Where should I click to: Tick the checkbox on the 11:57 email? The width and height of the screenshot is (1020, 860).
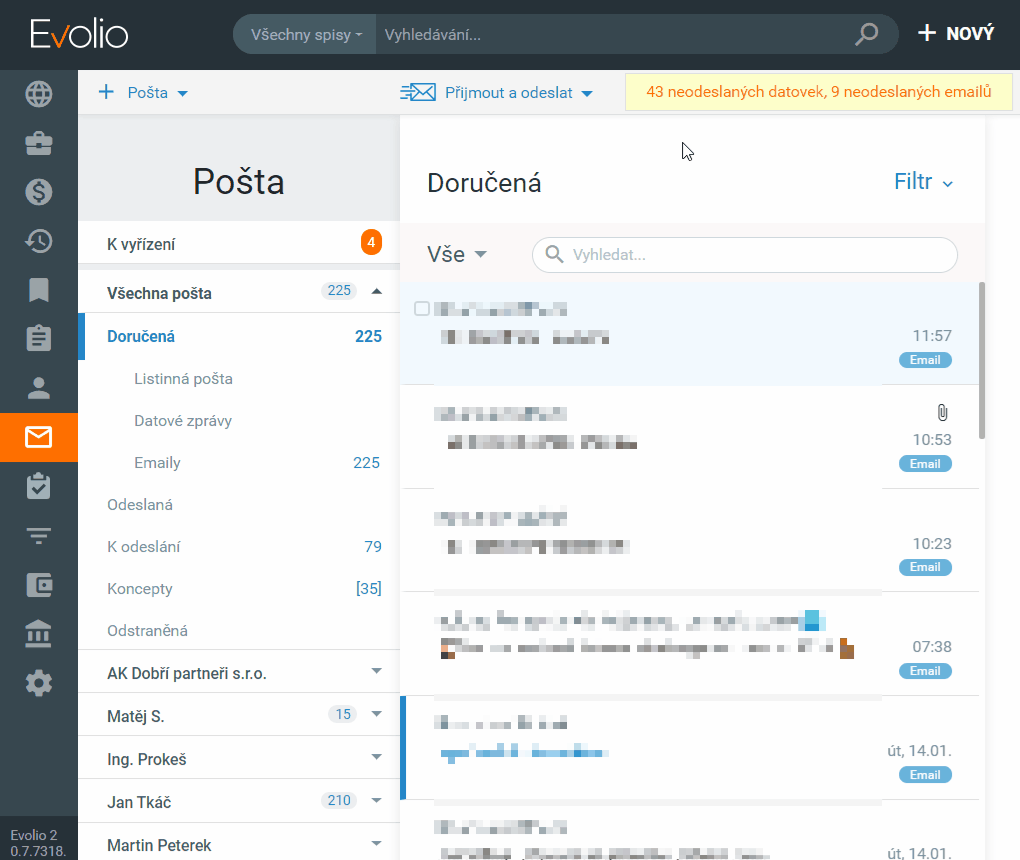(422, 308)
